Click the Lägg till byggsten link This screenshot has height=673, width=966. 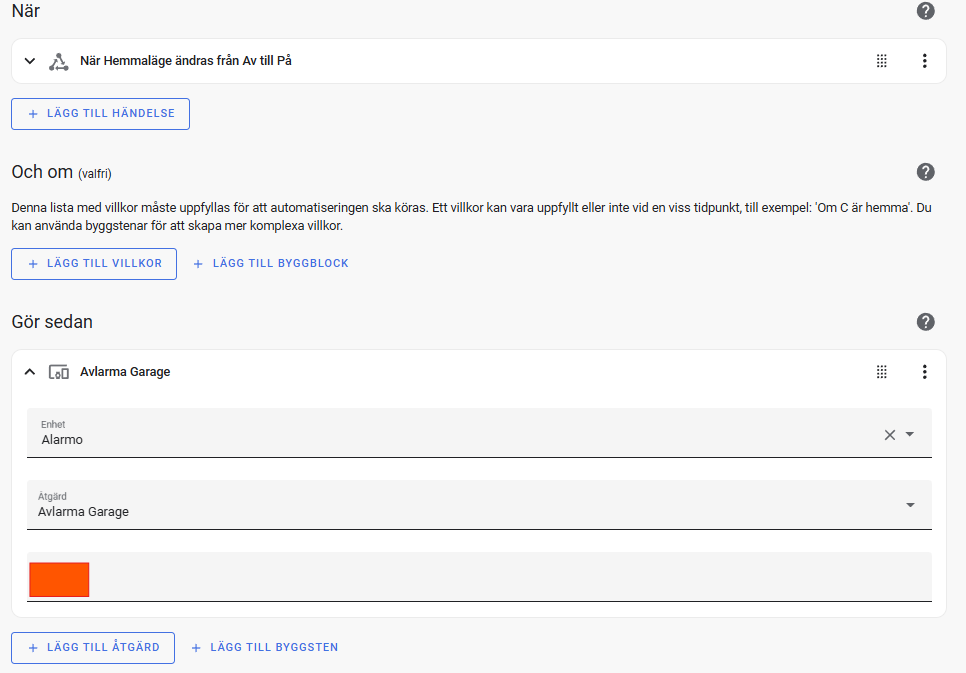coord(265,648)
